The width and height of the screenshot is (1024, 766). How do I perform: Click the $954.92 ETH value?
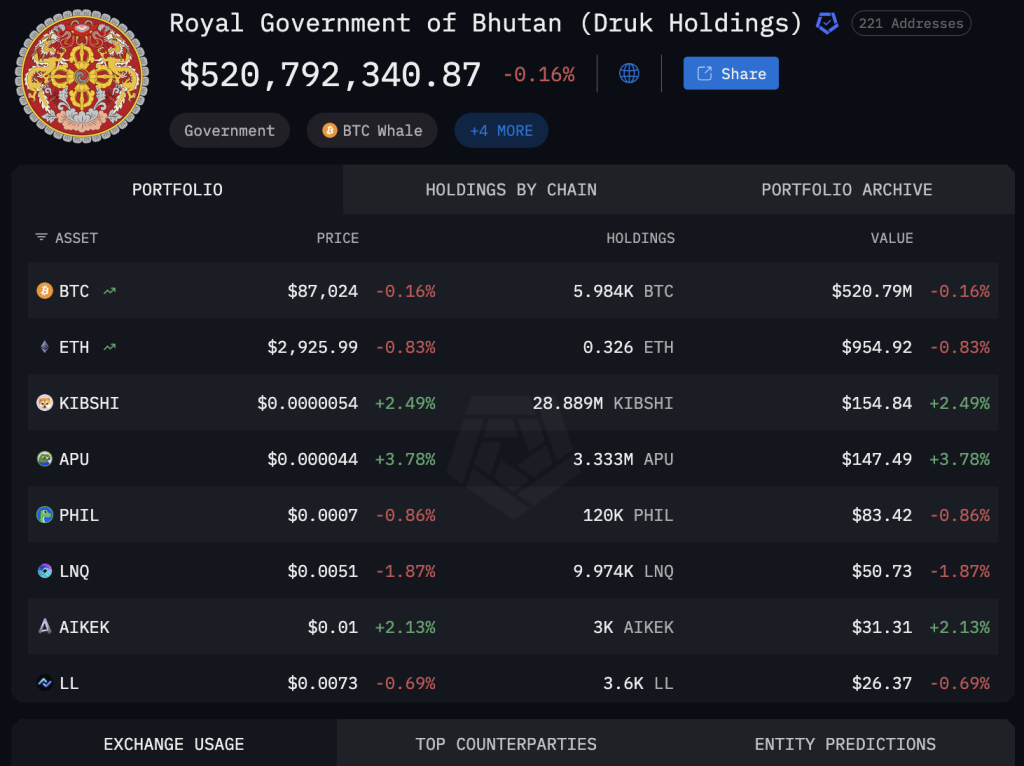(876, 347)
